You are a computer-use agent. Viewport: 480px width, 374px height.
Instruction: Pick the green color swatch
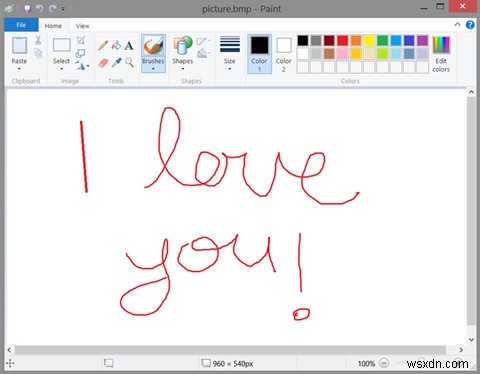pos(383,41)
